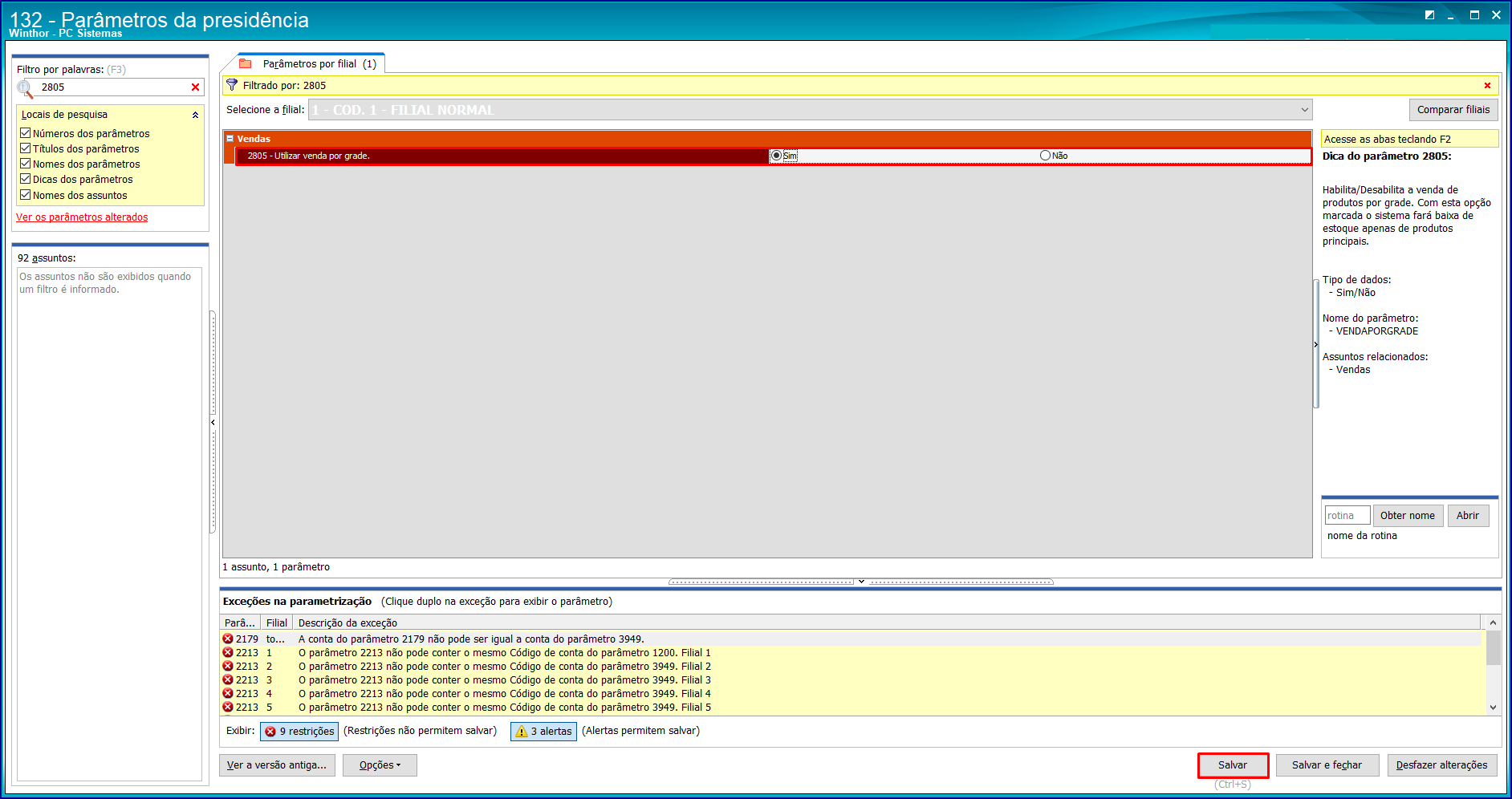The width and height of the screenshot is (1512, 799).
Task: Toggle 'Números dos parâmetros' checkbox
Action: 26,133
